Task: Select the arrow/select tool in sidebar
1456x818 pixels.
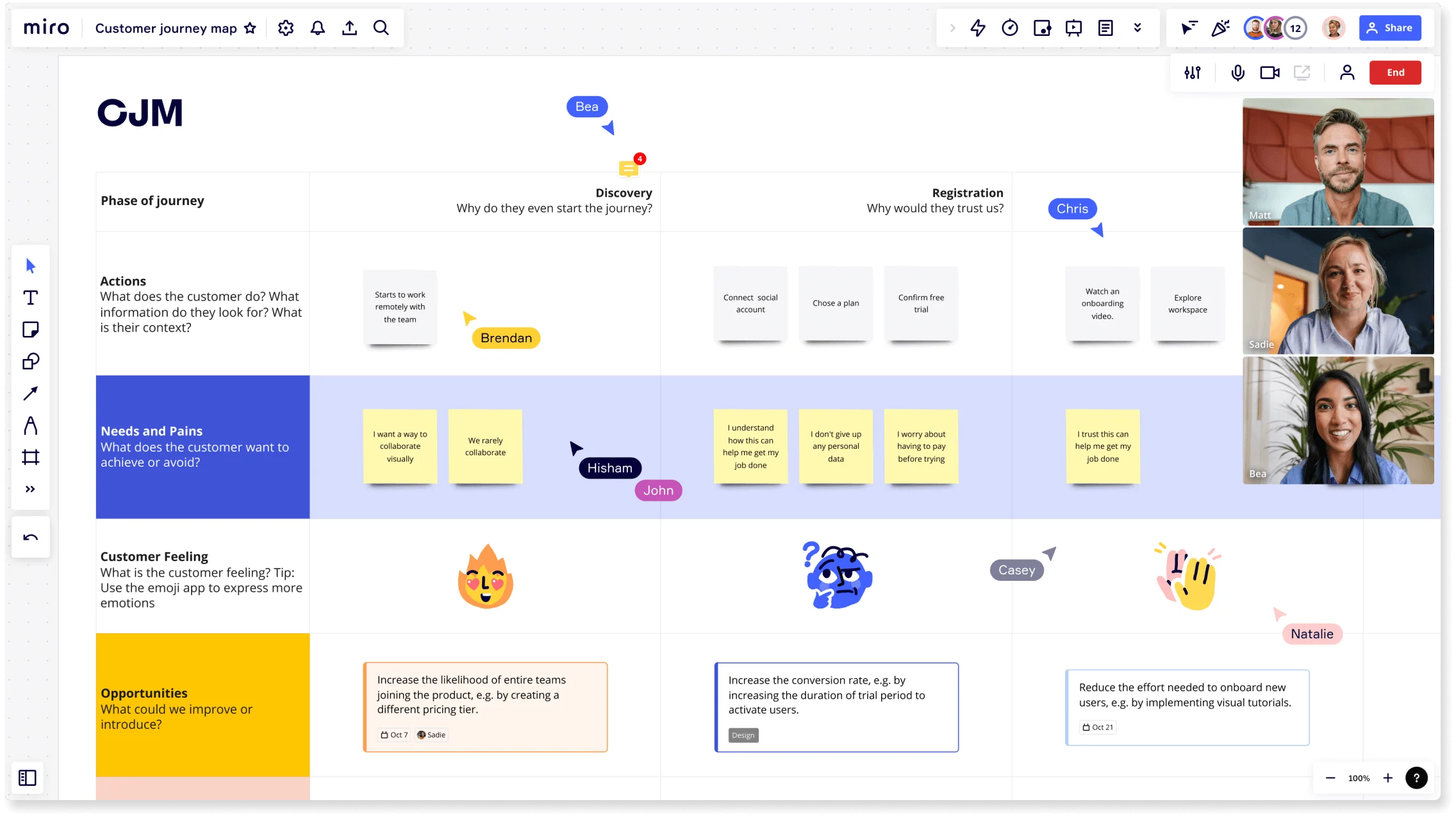Action: [x=30, y=265]
